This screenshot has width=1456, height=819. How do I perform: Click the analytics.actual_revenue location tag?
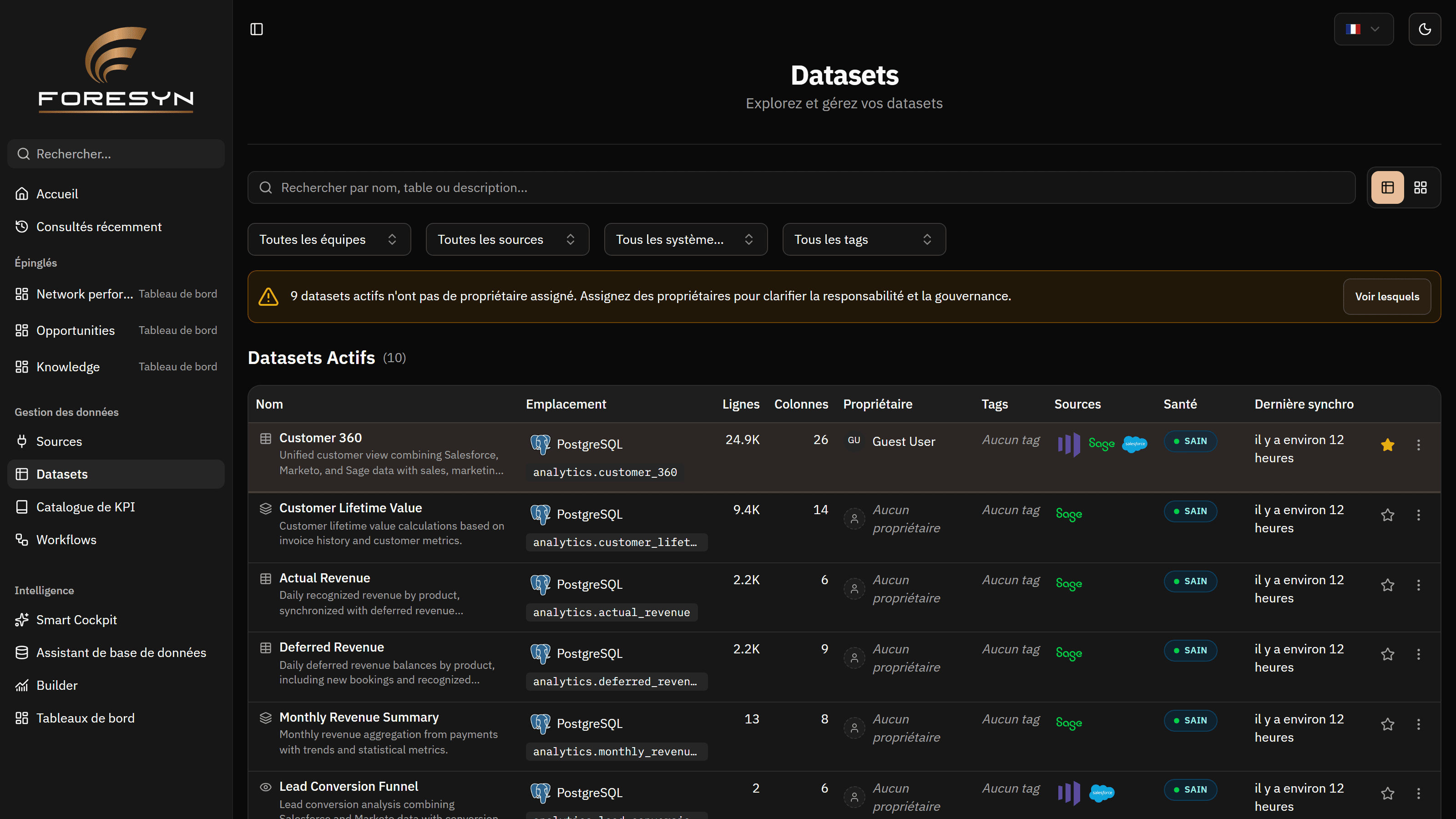612,613
